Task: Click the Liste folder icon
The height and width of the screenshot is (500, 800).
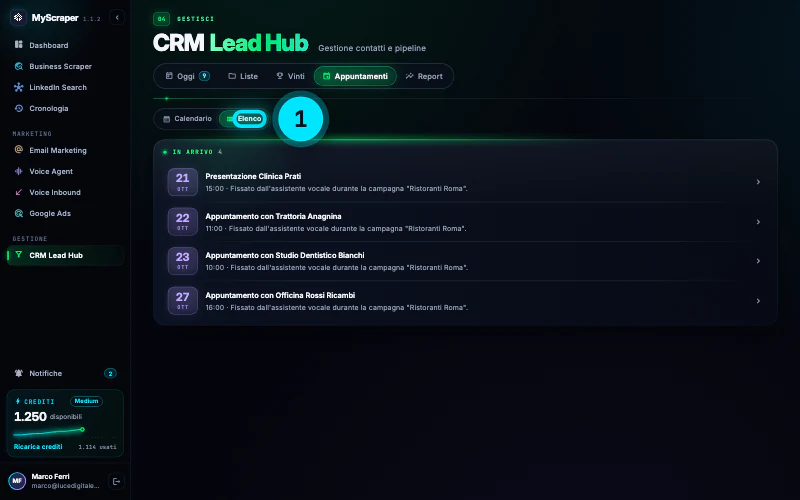Action: point(232,76)
